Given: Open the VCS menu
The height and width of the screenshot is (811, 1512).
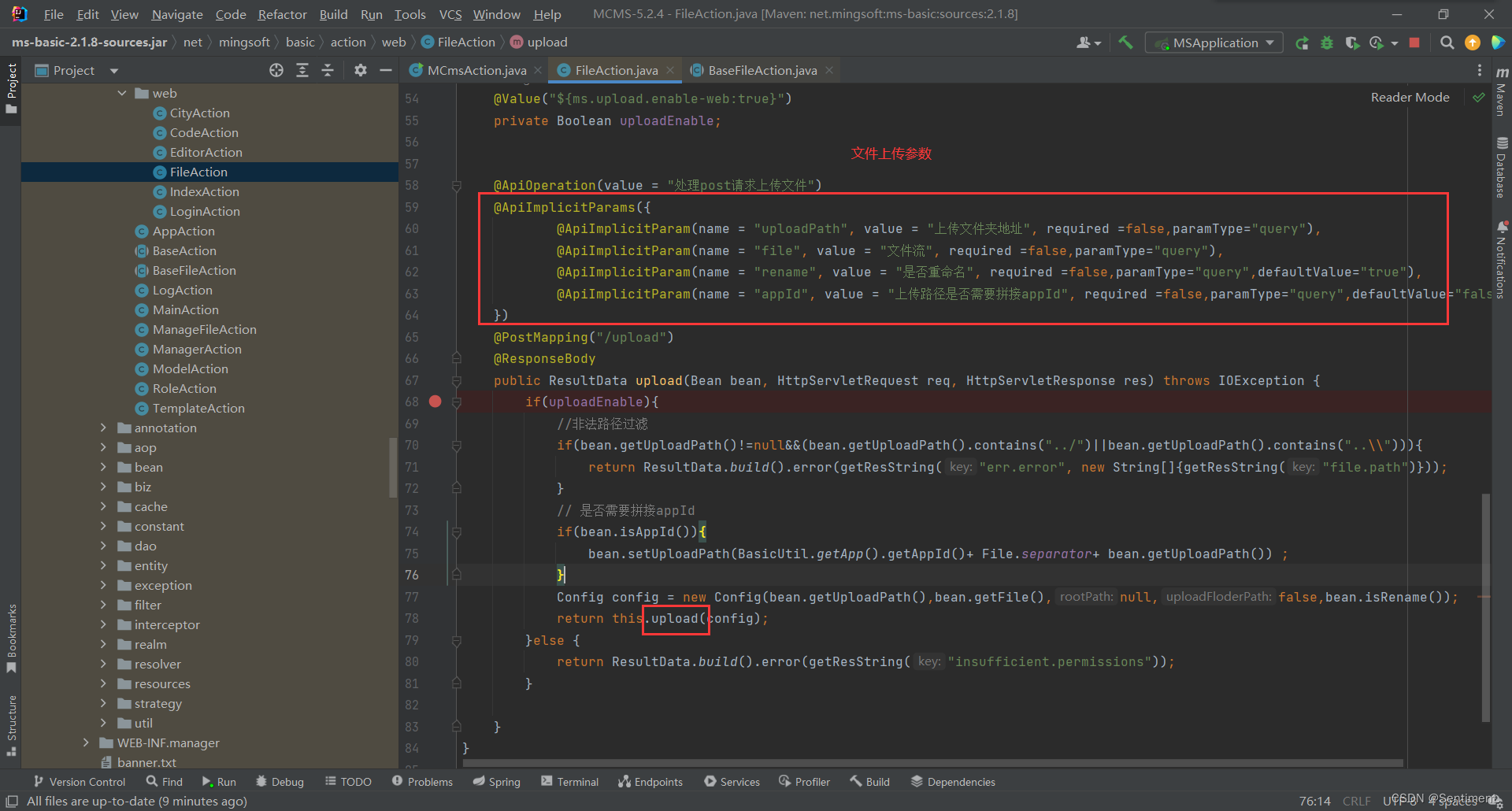Looking at the screenshot, I should pyautogui.click(x=450, y=14).
